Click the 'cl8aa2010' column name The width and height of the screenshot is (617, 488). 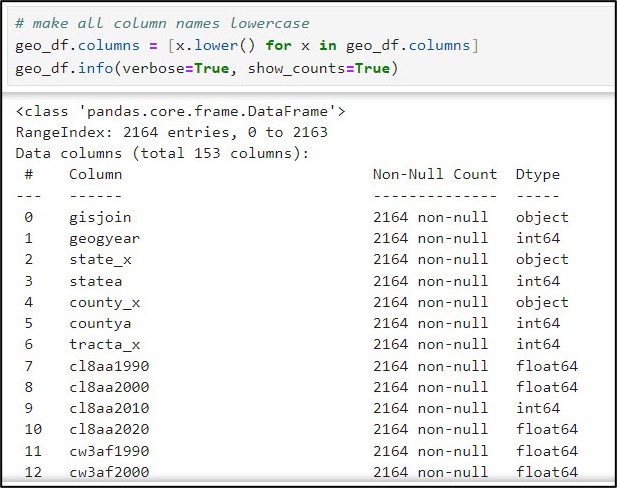click(x=109, y=408)
